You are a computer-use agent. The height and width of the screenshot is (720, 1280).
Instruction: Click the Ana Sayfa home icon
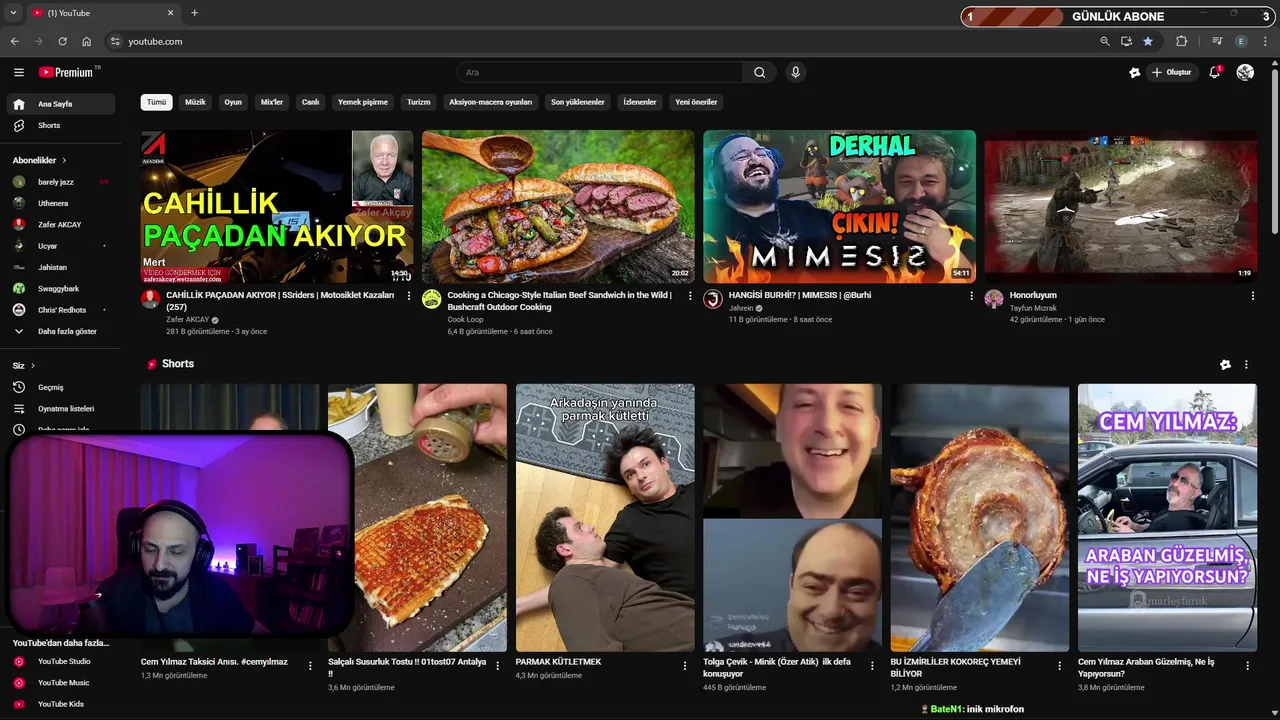[x=19, y=104]
